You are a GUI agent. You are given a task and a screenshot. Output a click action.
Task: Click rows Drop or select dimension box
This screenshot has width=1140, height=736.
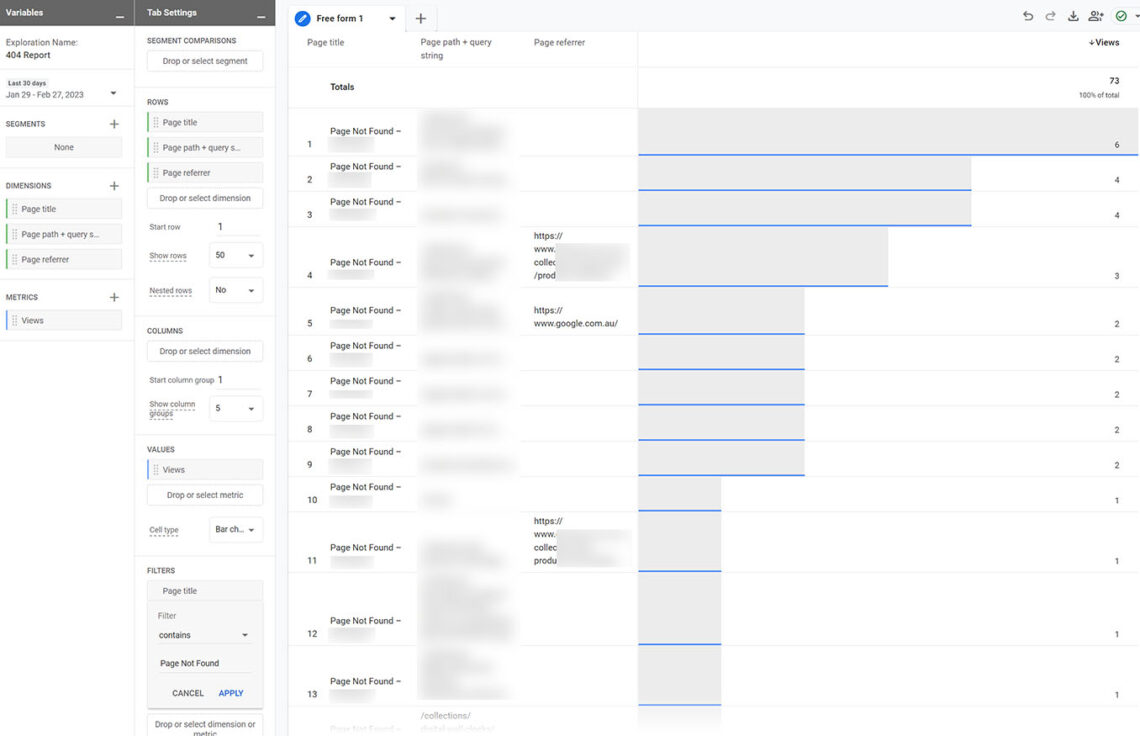[205, 198]
